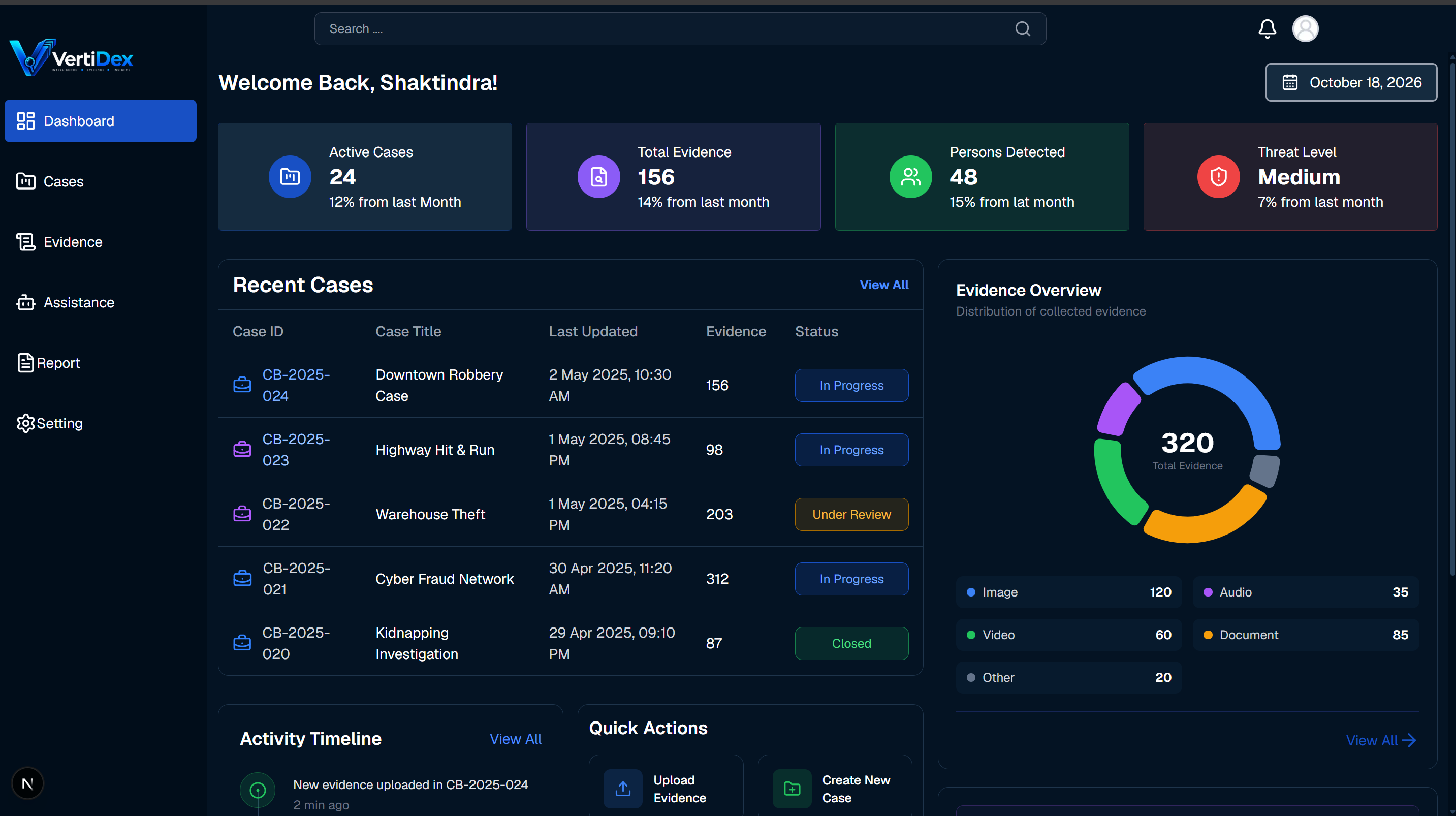Viewport: 1456px width, 816px height.
Task: Click the Highway Hit & Run case title
Action: (x=435, y=450)
